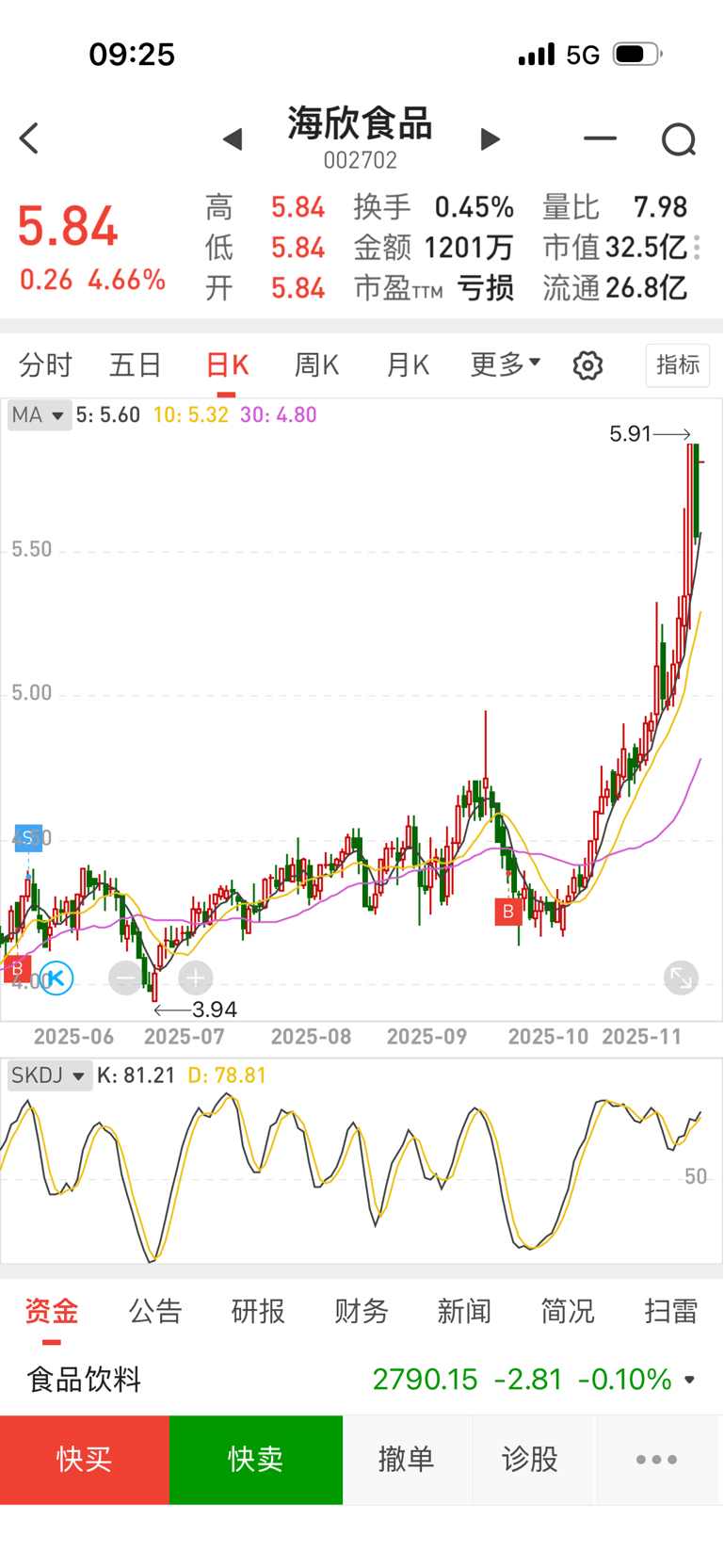Tap the blue K circle icon

pyautogui.click(x=56, y=978)
